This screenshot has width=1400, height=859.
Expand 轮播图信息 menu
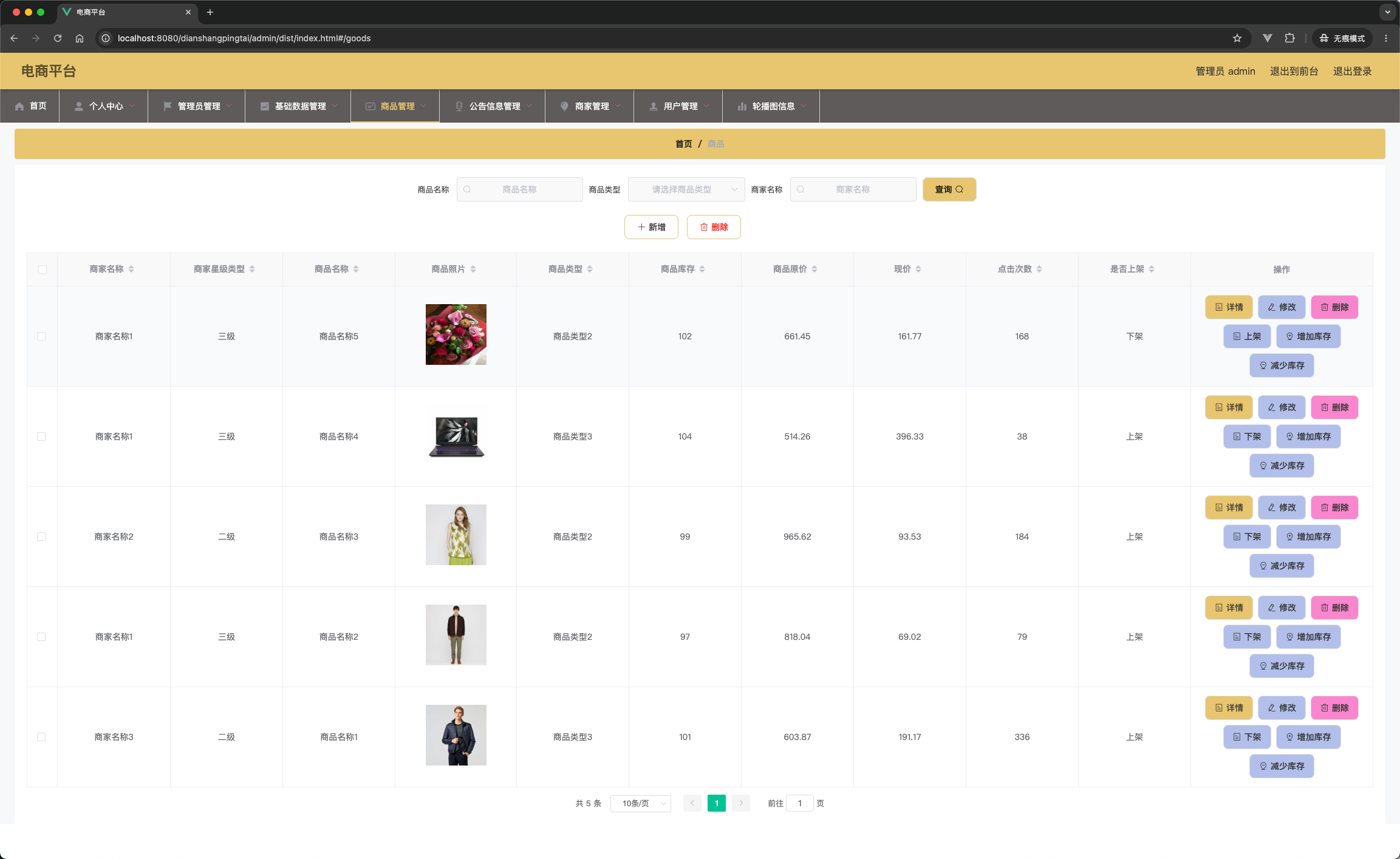tap(771, 106)
